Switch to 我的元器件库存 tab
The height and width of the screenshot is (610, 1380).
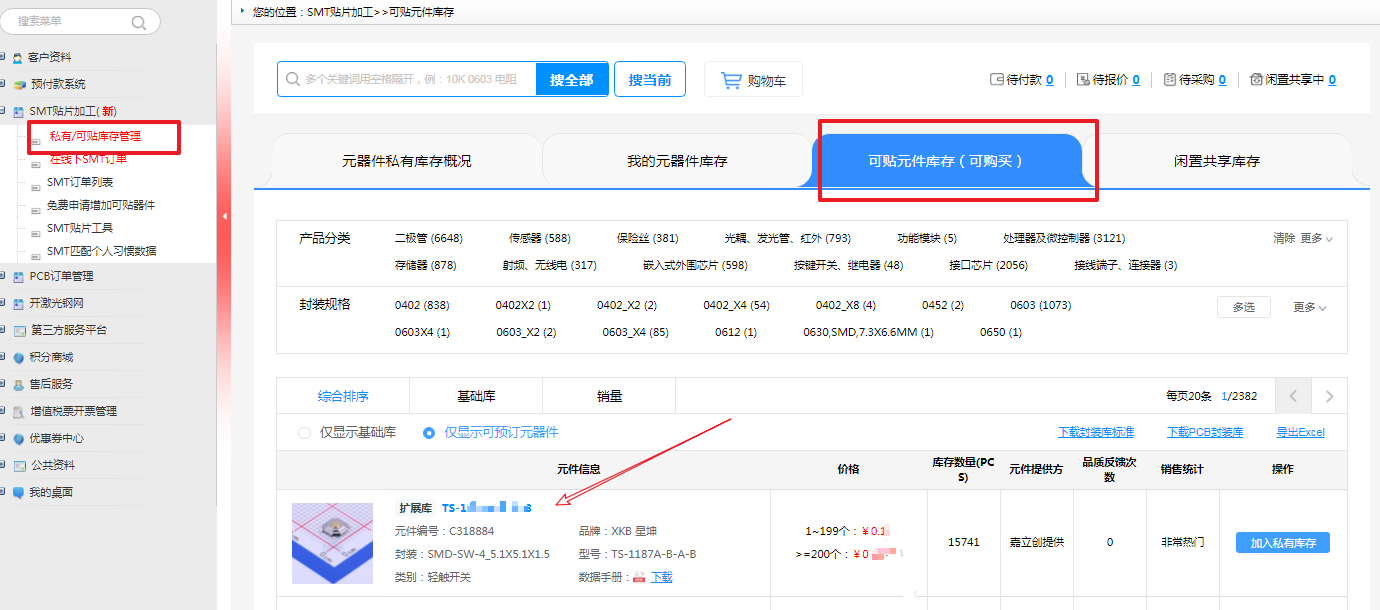coord(677,161)
